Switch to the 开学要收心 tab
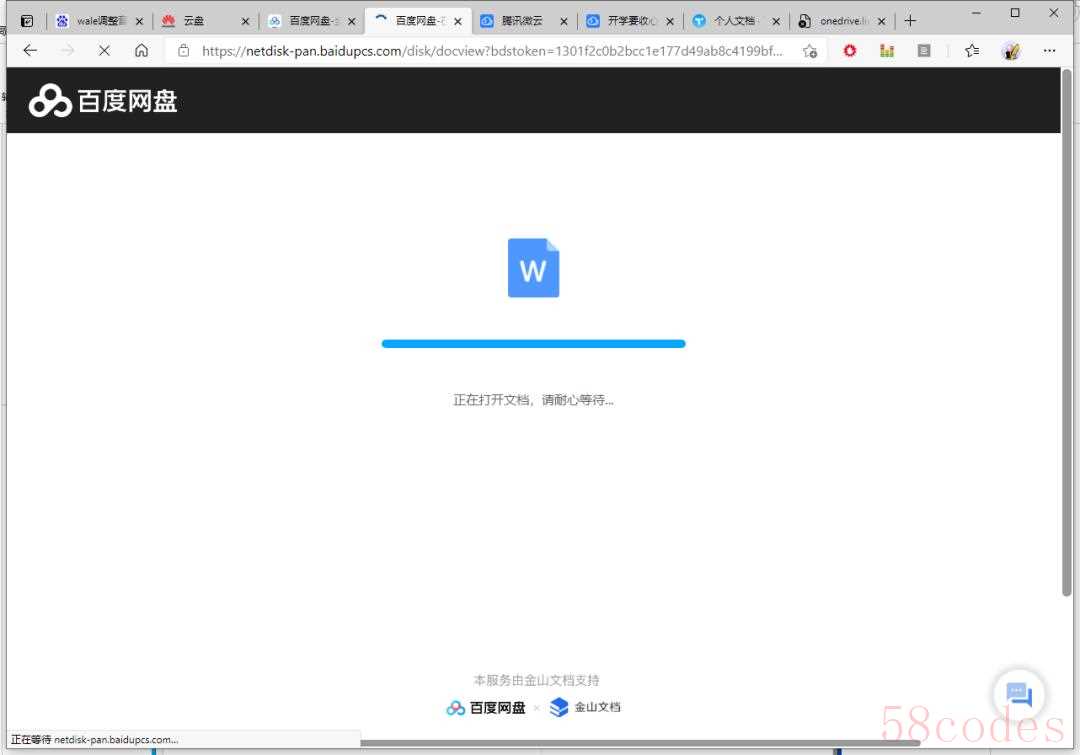This screenshot has width=1080, height=755. tap(630, 21)
